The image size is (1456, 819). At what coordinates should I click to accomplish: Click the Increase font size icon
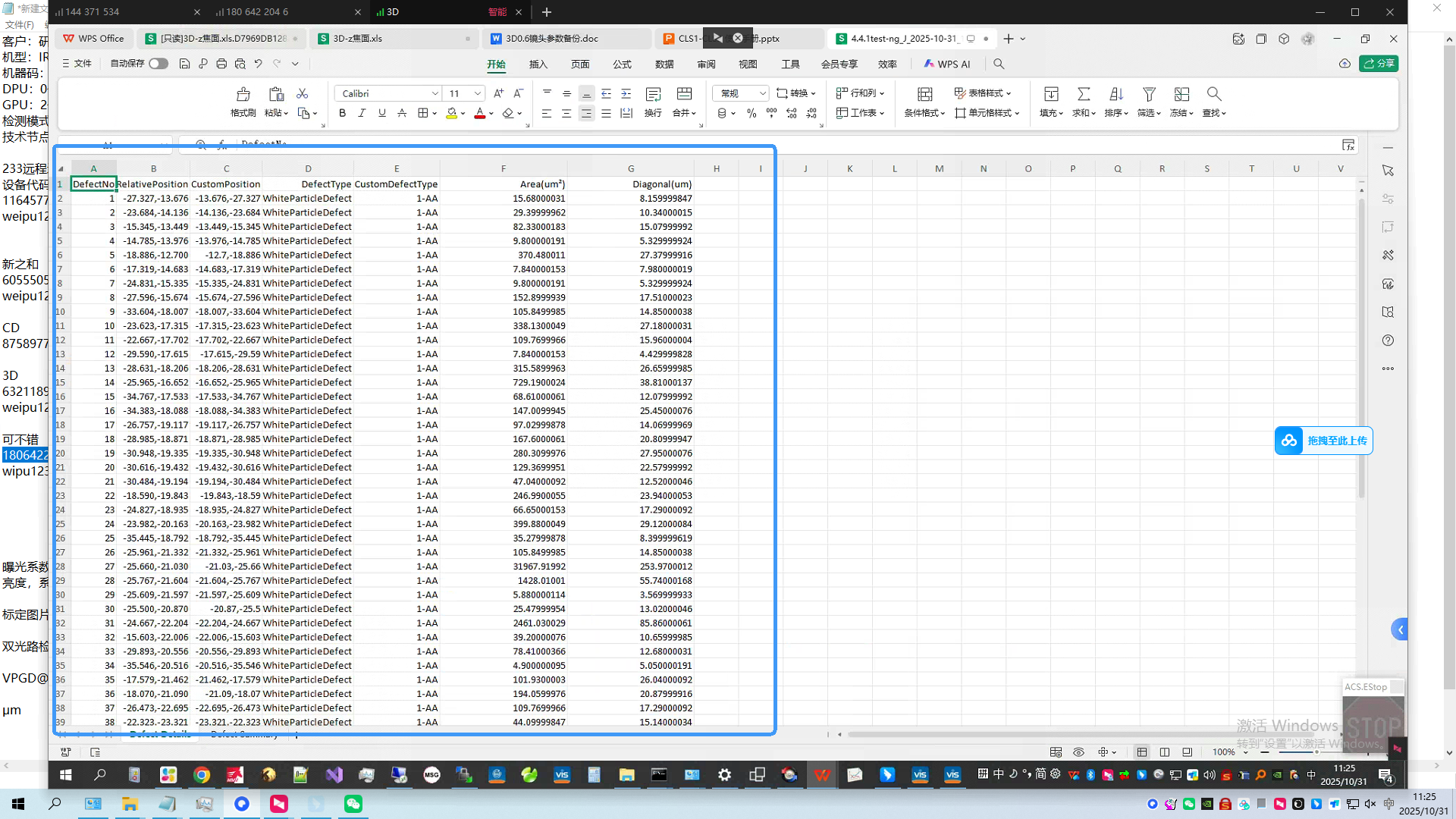[x=498, y=93]
